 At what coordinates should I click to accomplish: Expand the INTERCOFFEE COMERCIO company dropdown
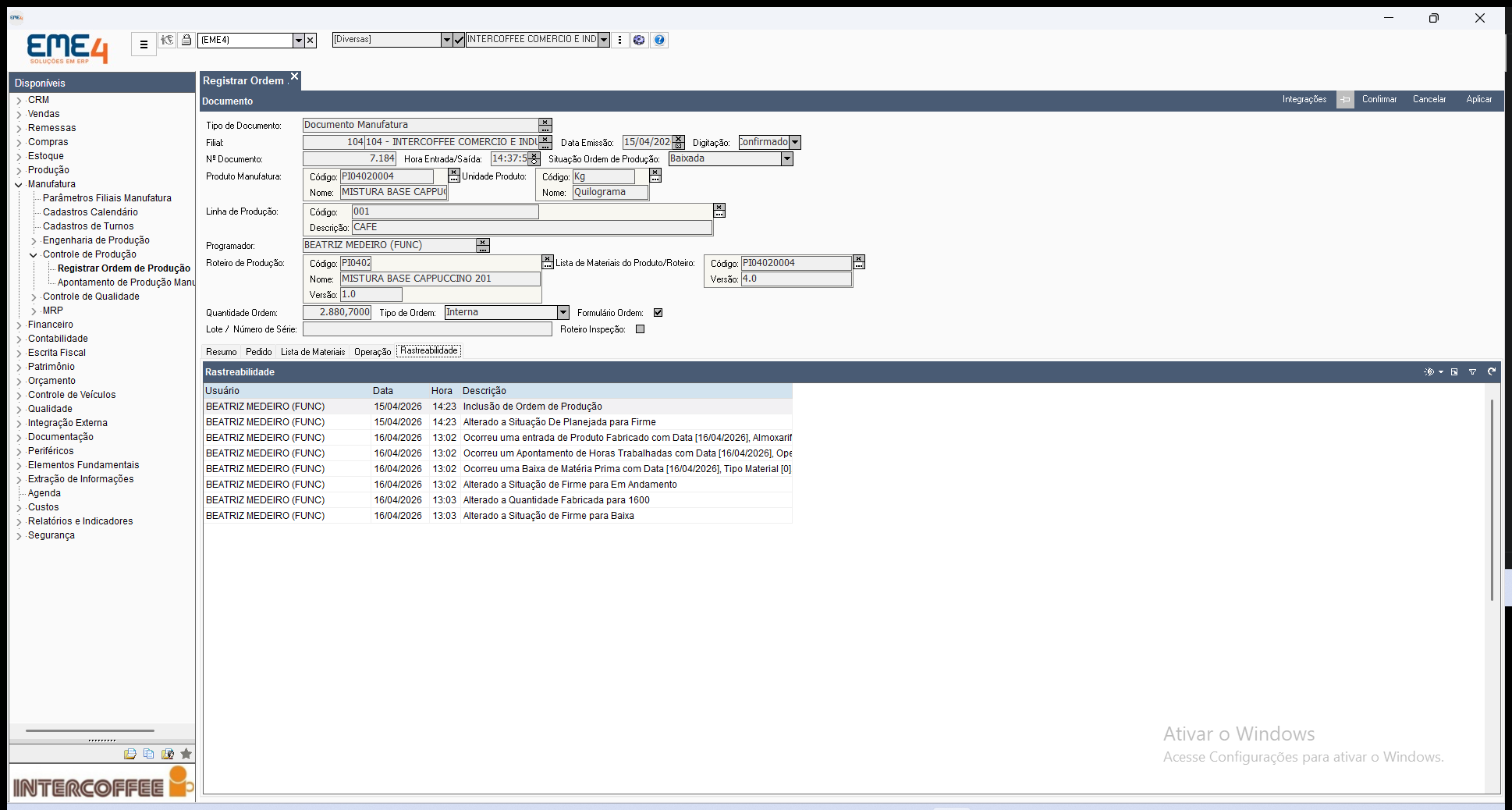pyautogui.click(x=604, y=40)
